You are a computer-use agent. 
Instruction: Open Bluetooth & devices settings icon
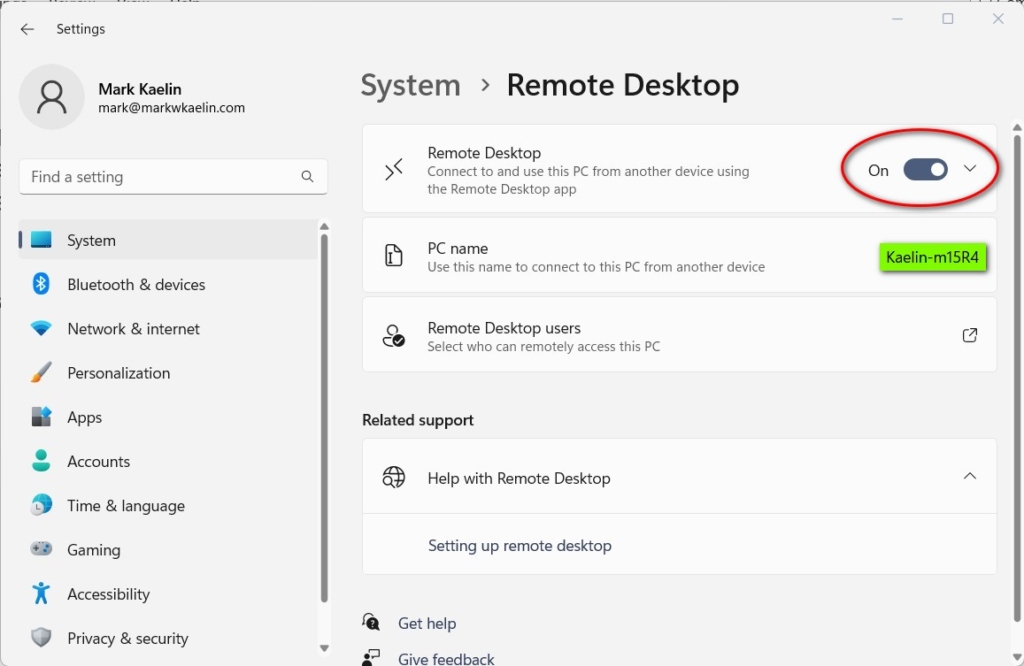(38, 284)
